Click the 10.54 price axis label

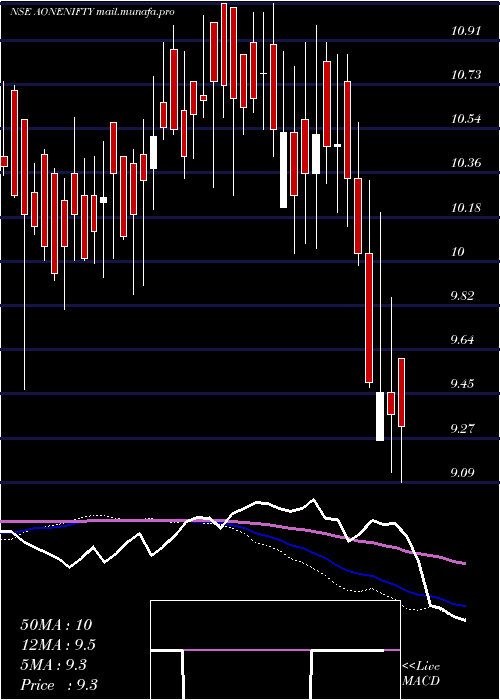[x=466, y=119]
